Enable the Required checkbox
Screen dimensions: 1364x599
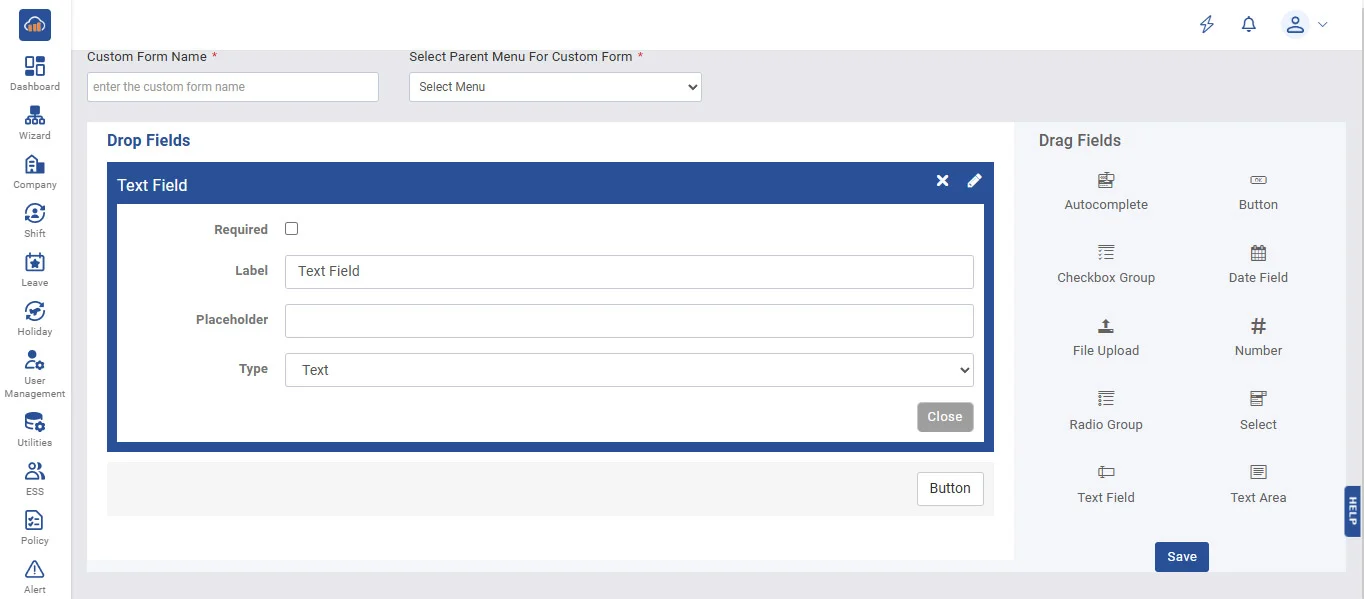(x=292, y=229)
